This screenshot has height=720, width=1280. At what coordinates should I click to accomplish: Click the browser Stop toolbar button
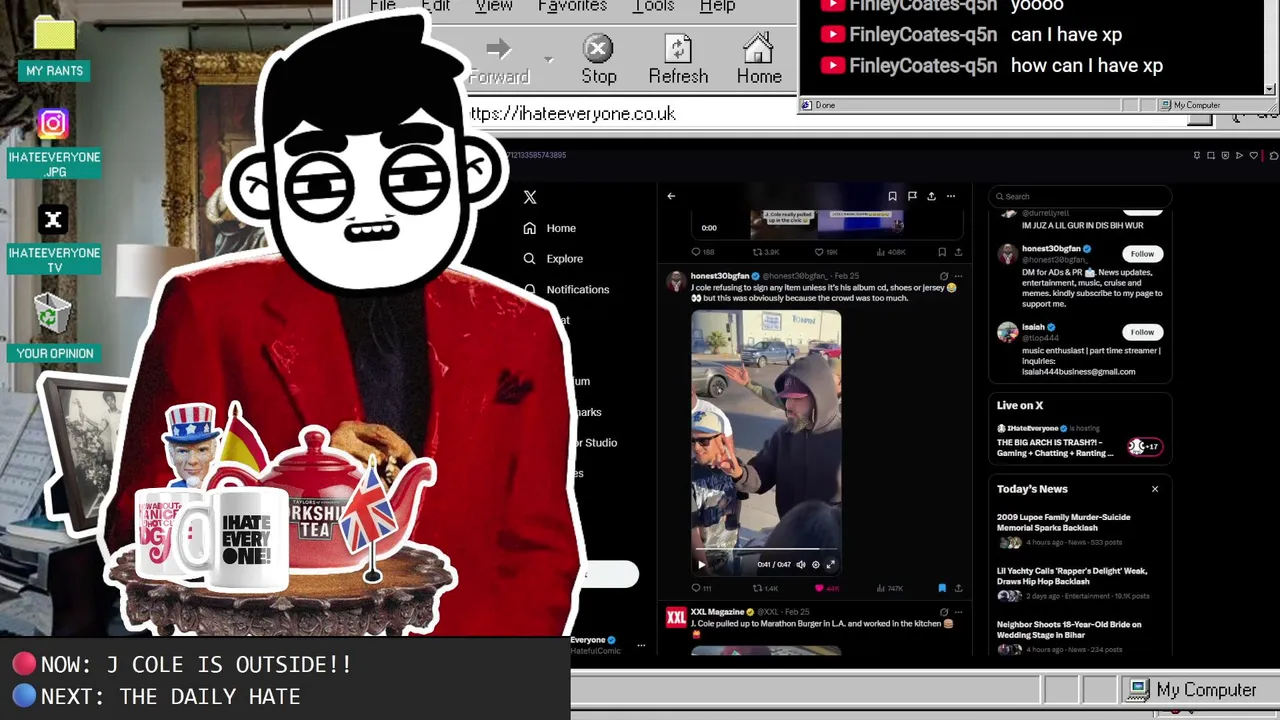(x=598, y=61)
